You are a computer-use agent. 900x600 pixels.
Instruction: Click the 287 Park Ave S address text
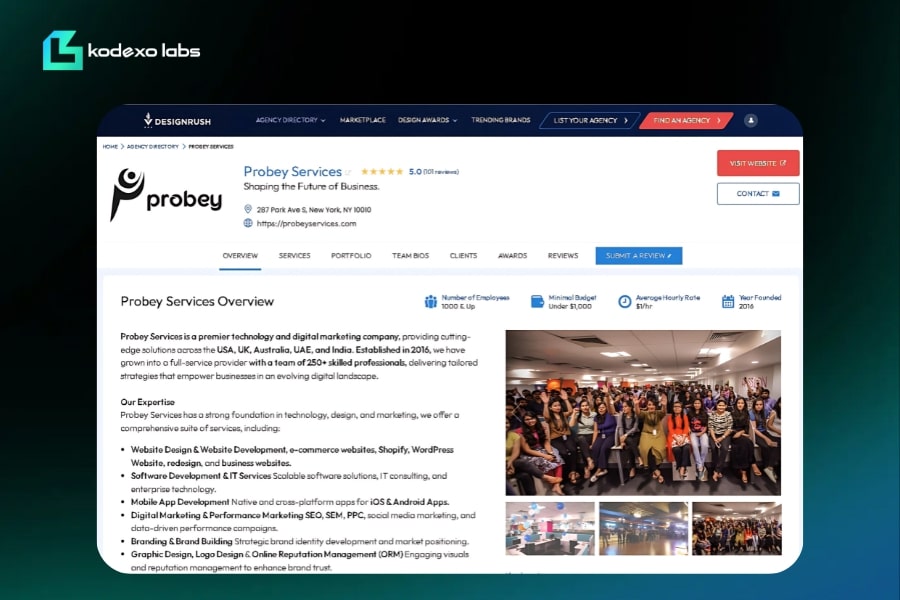[x=314, y=210]
